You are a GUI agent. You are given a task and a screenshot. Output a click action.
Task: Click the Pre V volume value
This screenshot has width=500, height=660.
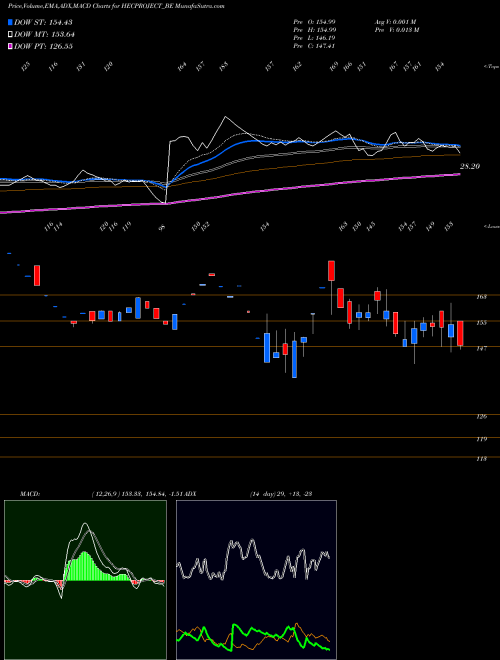click(x=397, y=29)
